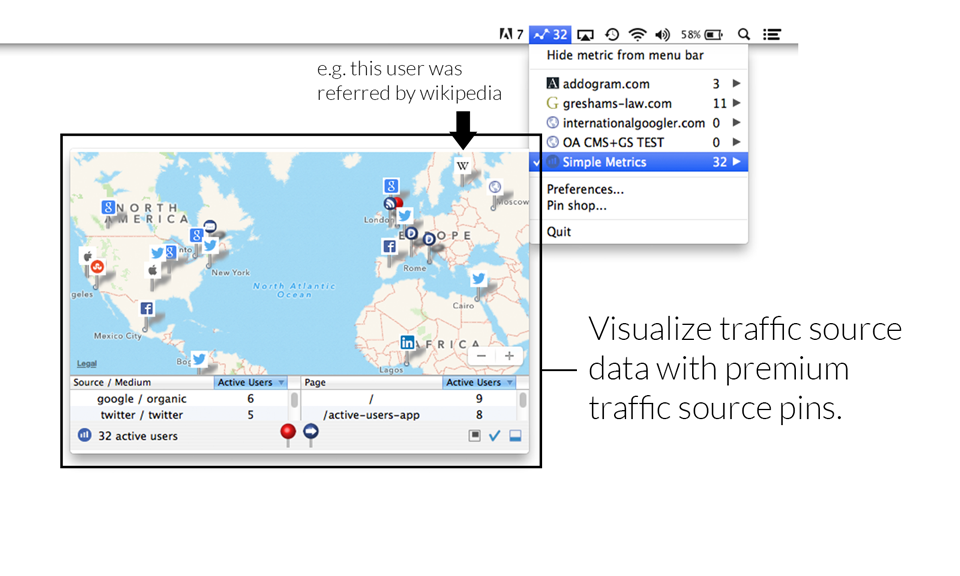This screenshot has height=576, width=960.
Task: Click the red pin icon in the bottom bar
Action: pos(288,432)
